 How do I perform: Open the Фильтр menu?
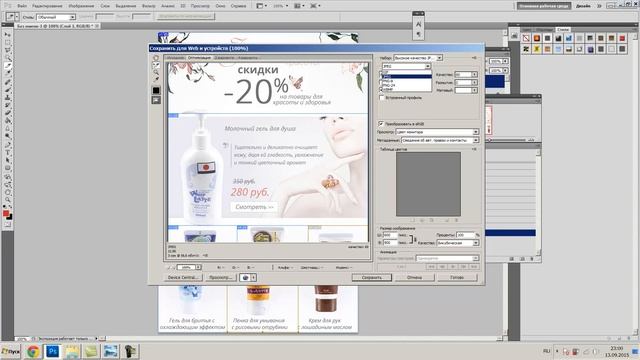coord(149,6)
